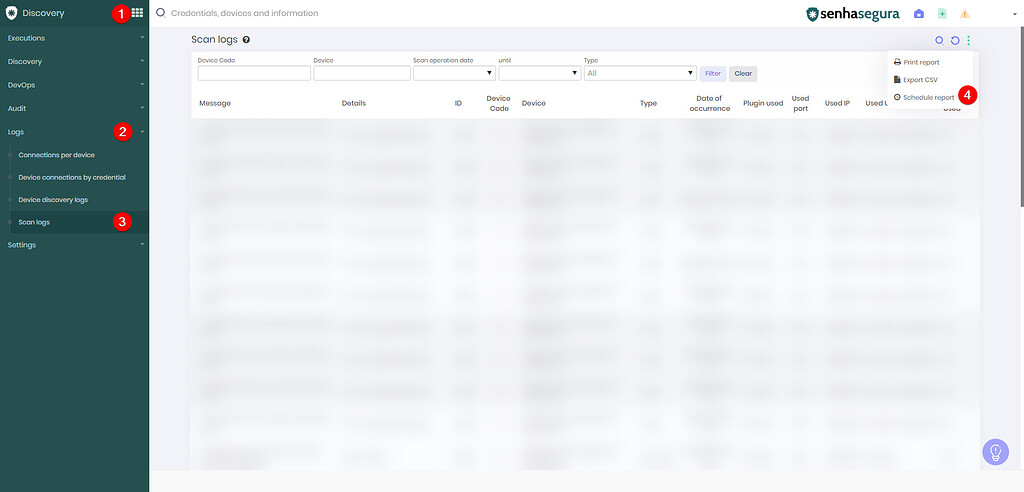Expand the DevOps menu
Viewport: 1024px width, 492px height.
pyautogui.click(x=74, y=85)
